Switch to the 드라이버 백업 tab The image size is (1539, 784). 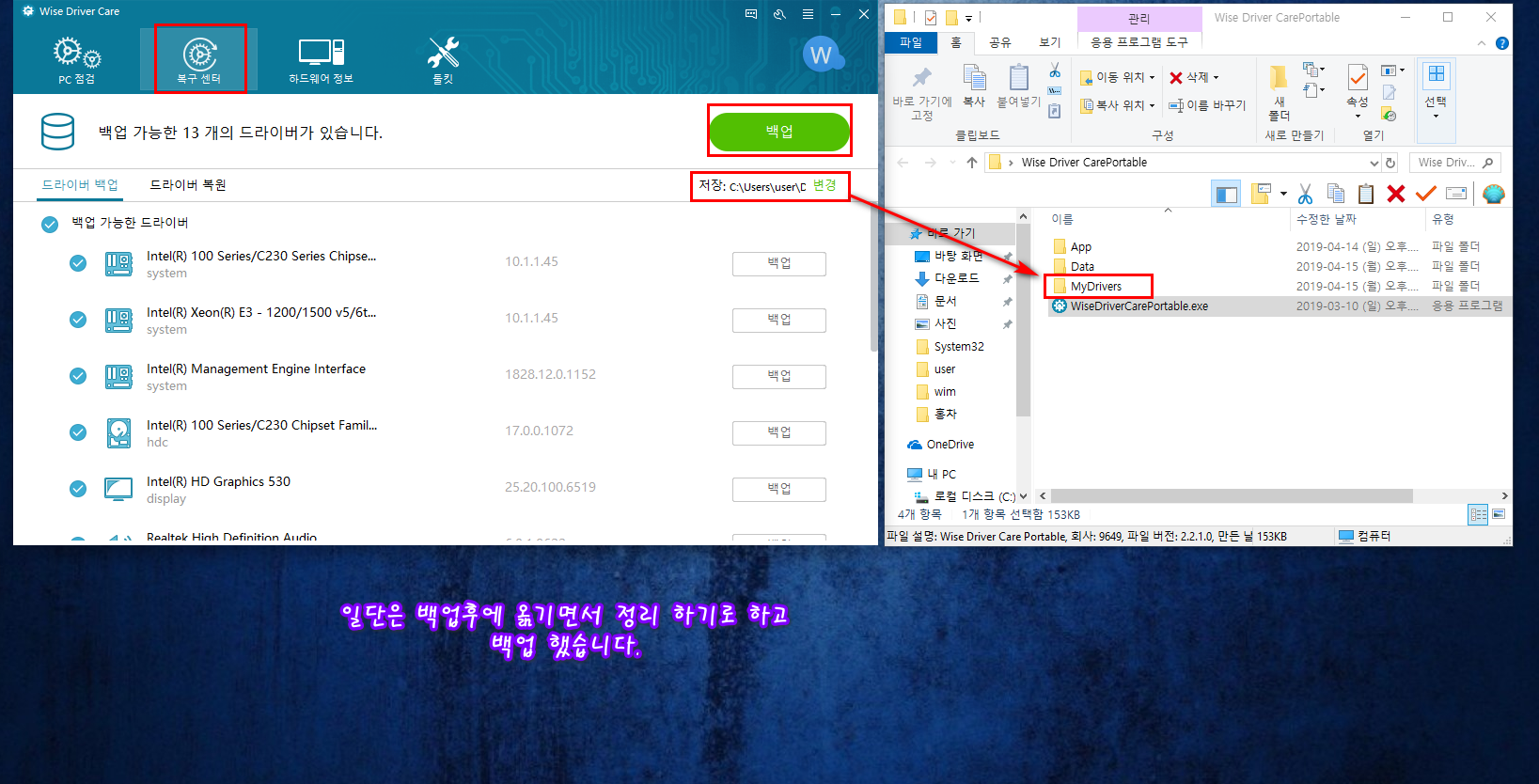pyautogui.click(x=80, y=185)
